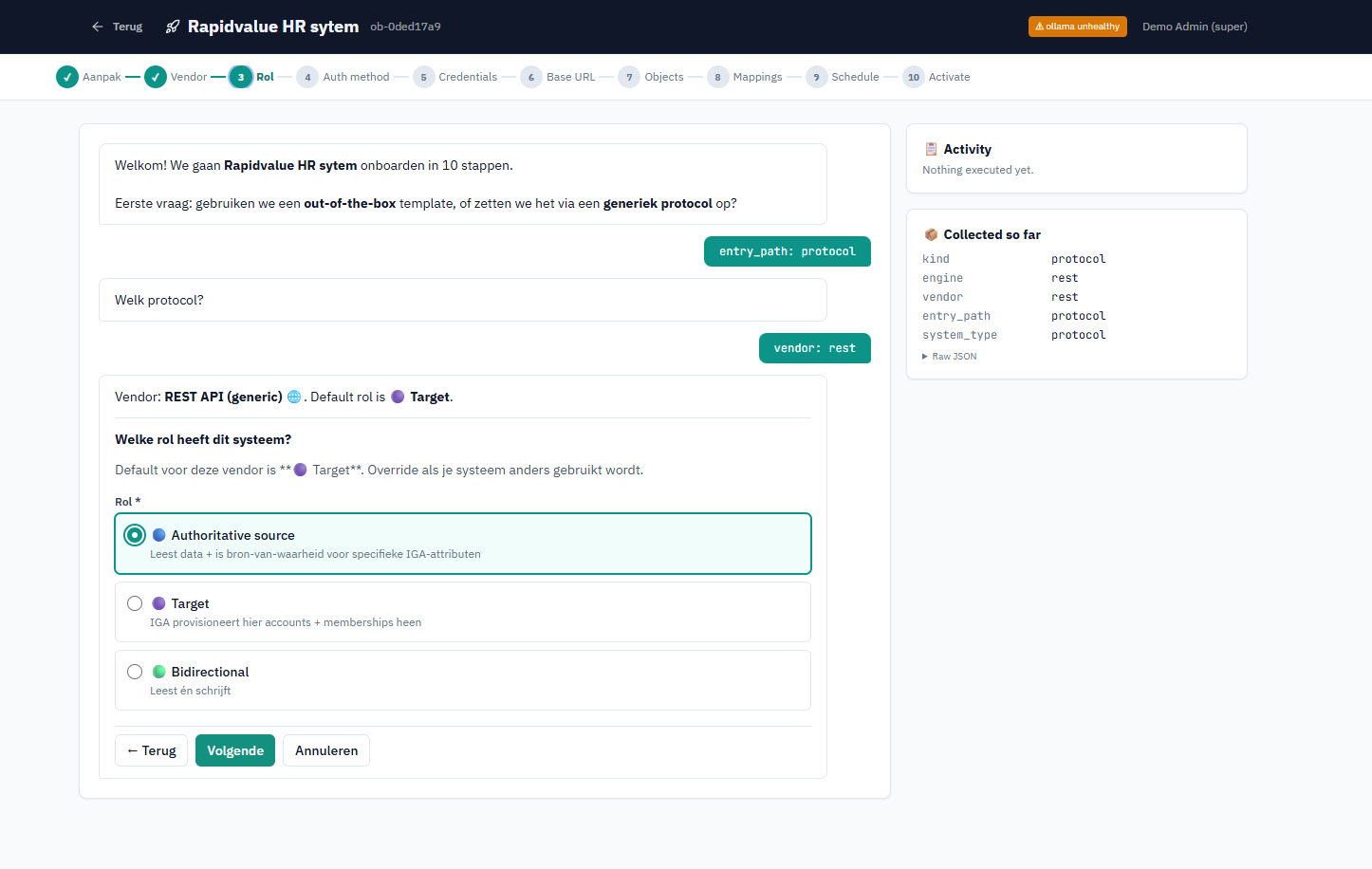The image size is (1372, 869).
Task: Click the purple dot before bold Target
Action: click(398, 397)
